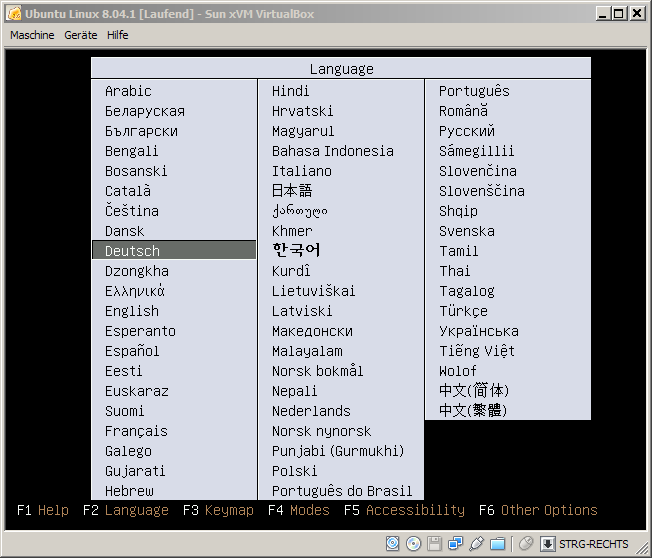
Task: Click the F6 Other Options entry
Action: click(x=538, y=510)
